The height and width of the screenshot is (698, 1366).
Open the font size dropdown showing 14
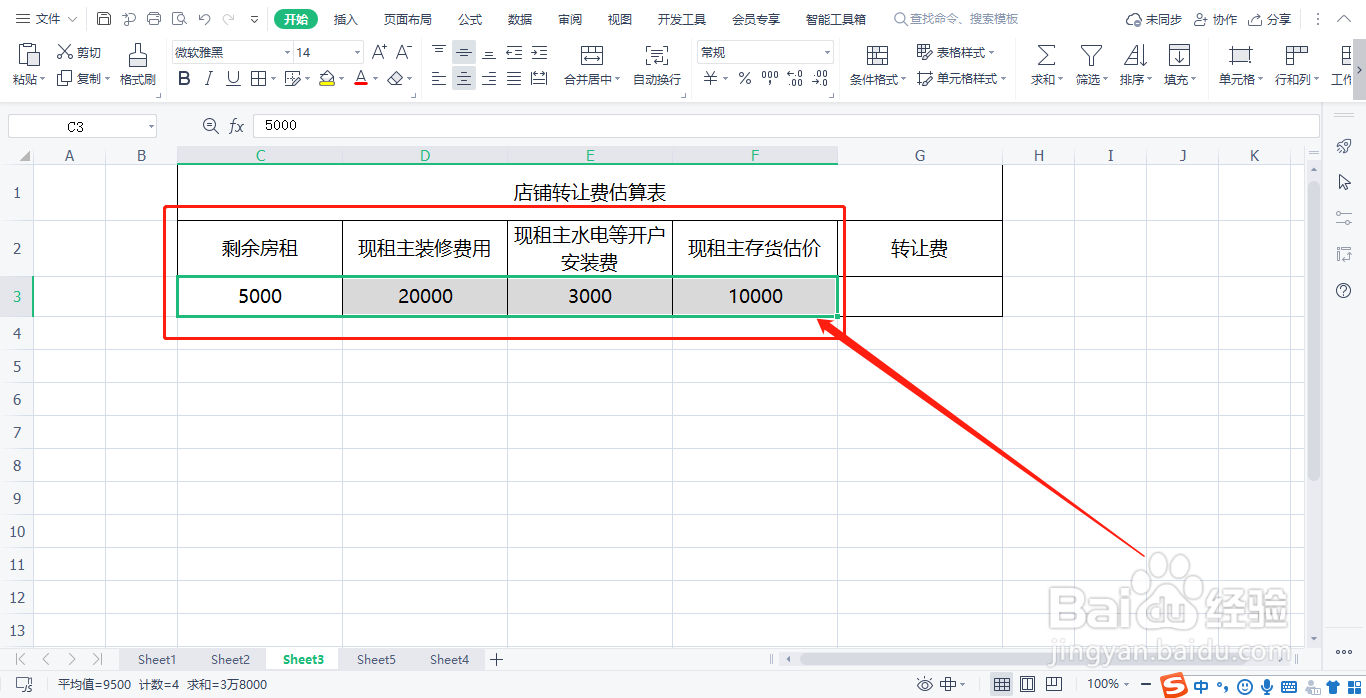(355, 51)
